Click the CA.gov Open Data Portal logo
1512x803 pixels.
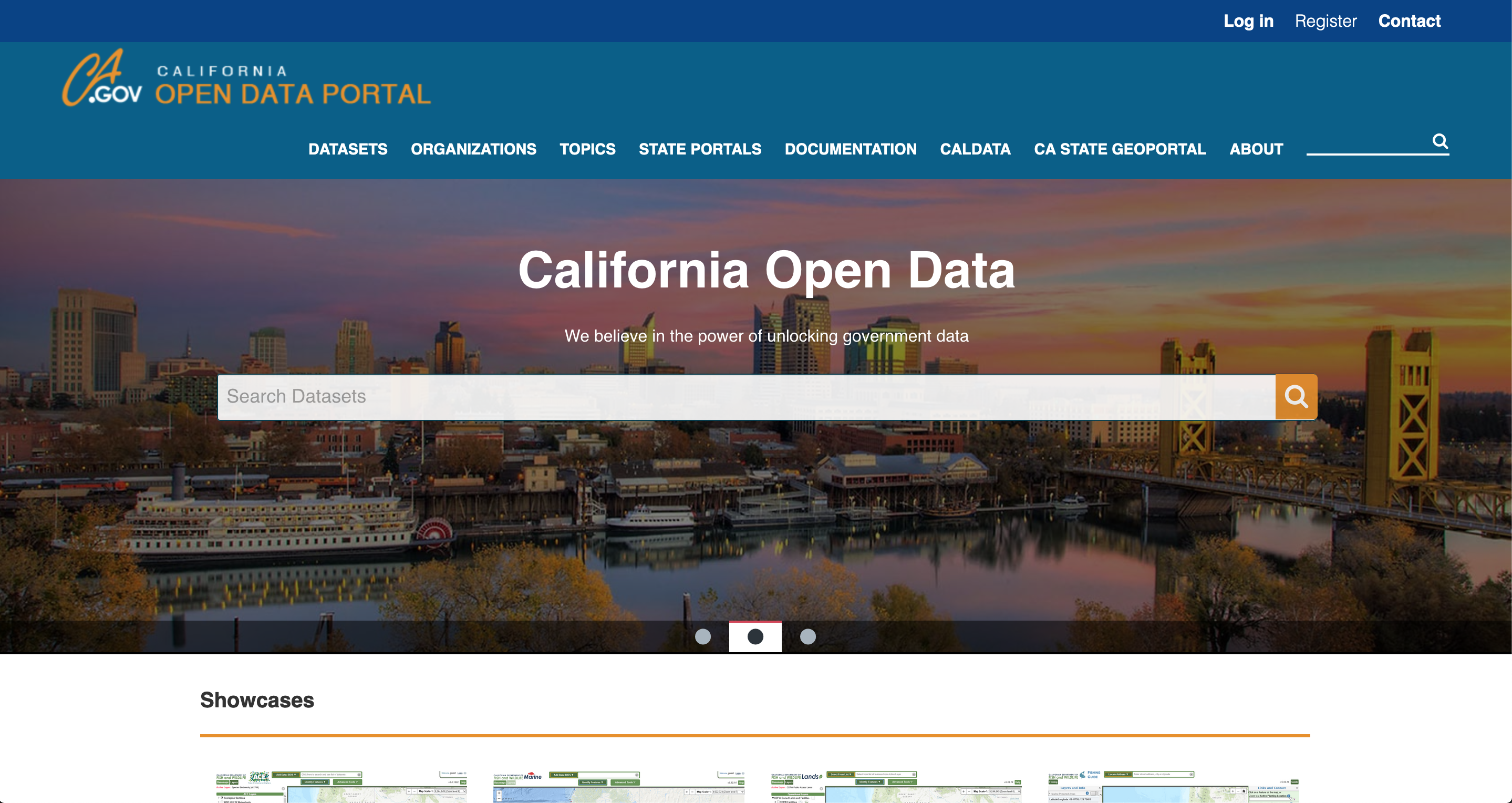coord(246,79)
